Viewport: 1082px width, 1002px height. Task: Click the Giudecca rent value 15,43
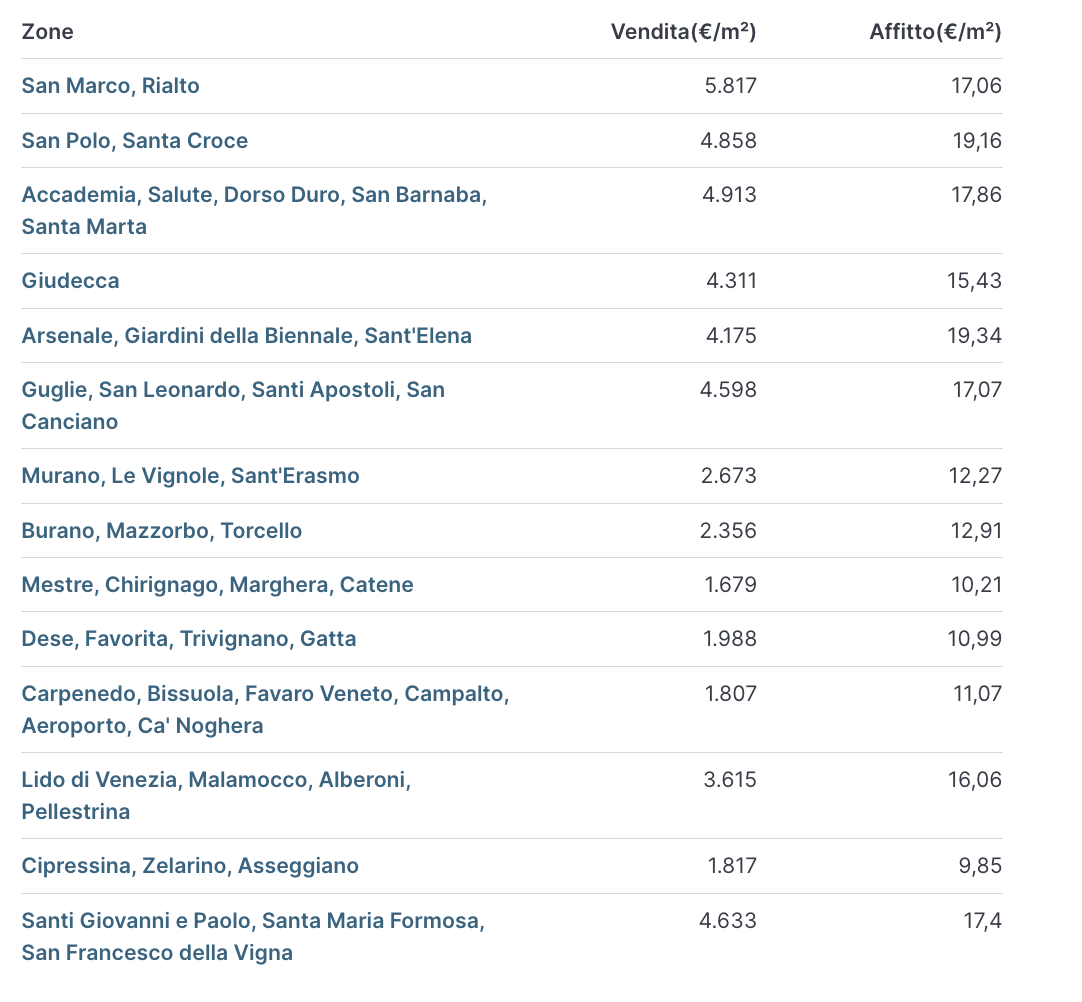click(974, 281)
